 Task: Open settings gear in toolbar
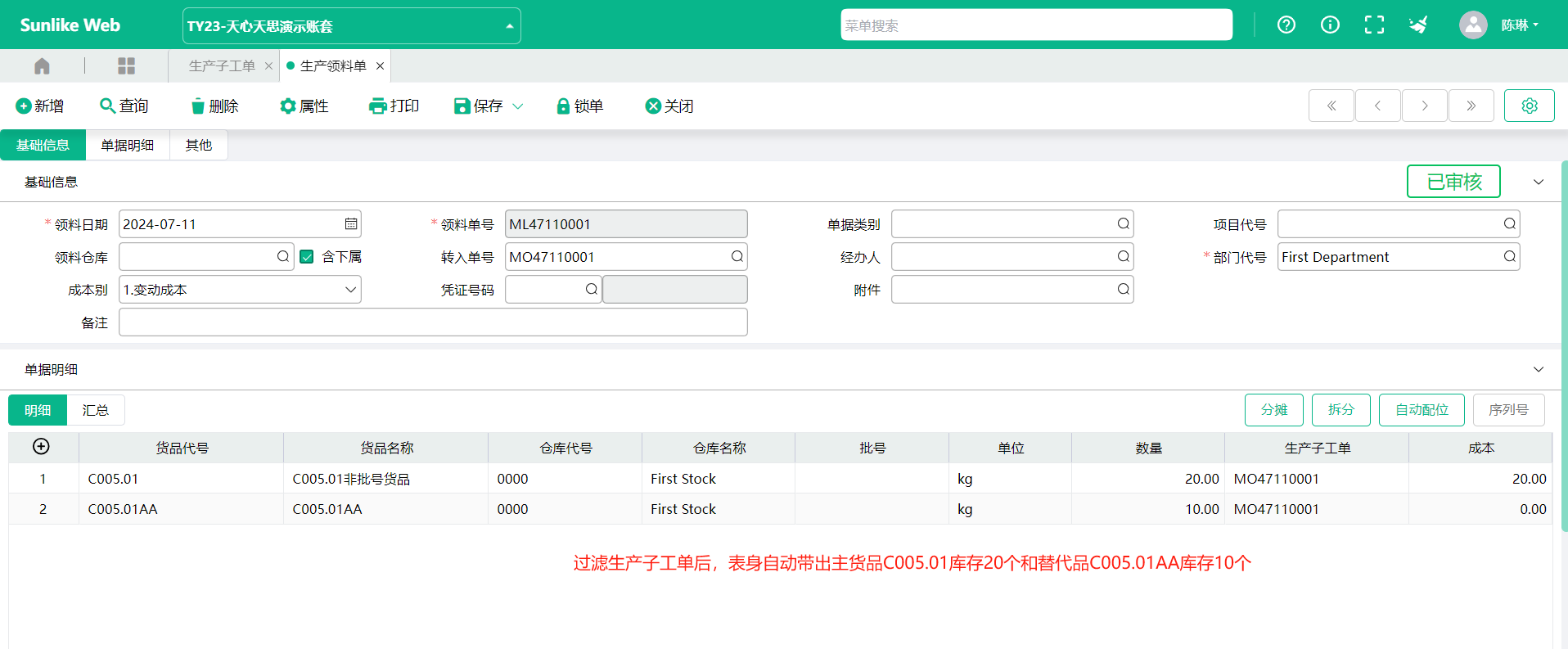1529,106
